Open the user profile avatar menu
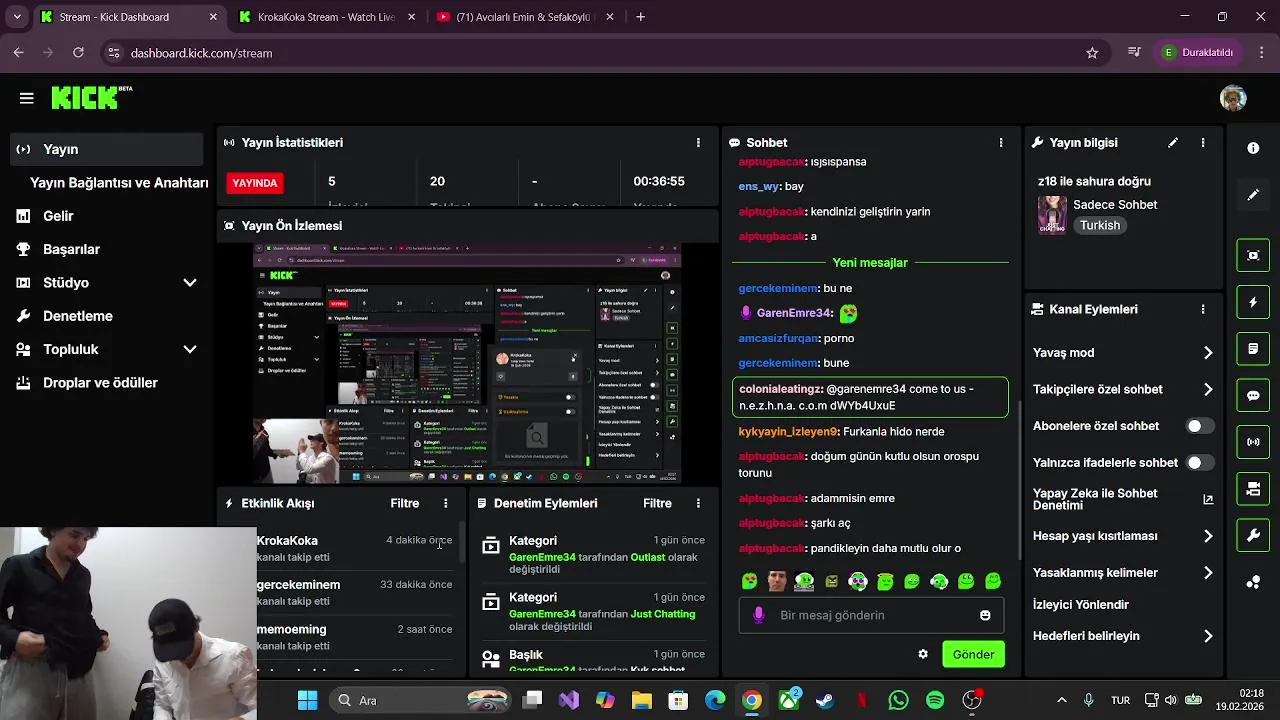Viewport: 1280px width, 720px height. 1233,98
